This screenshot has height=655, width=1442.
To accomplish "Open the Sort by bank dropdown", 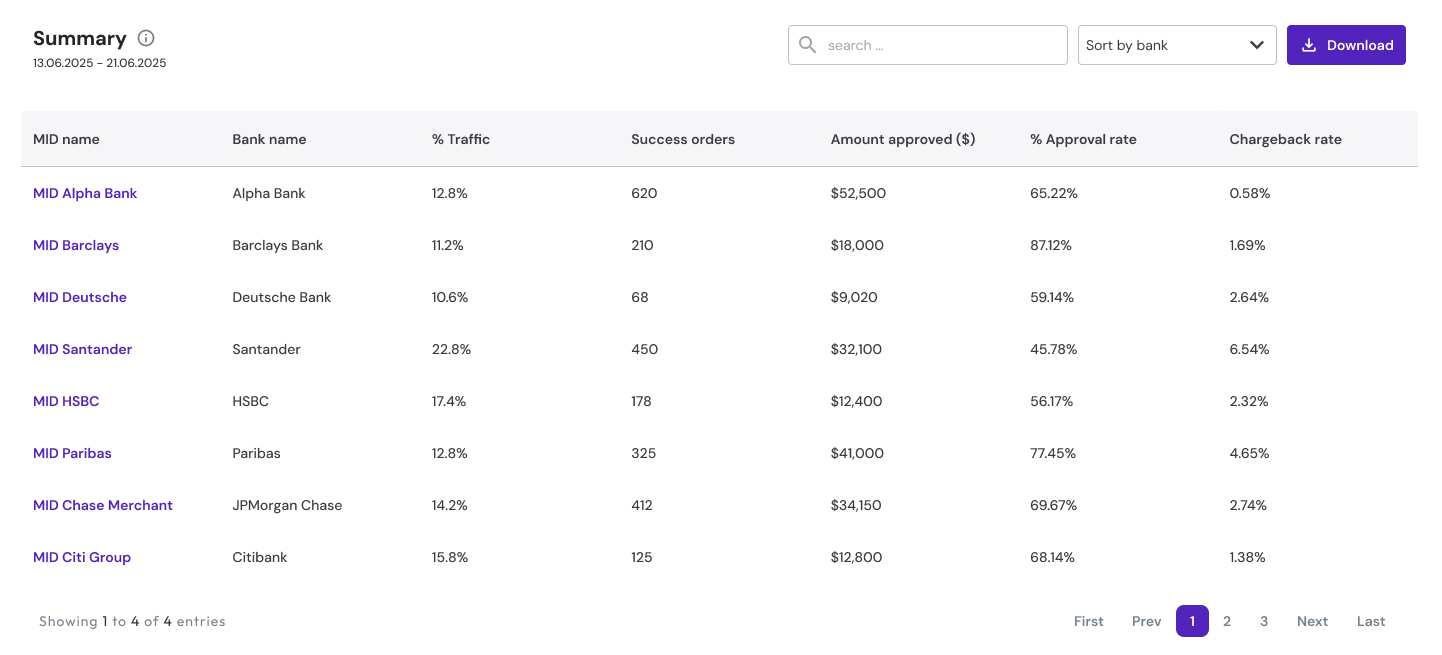I will (x=1177, y=45).
